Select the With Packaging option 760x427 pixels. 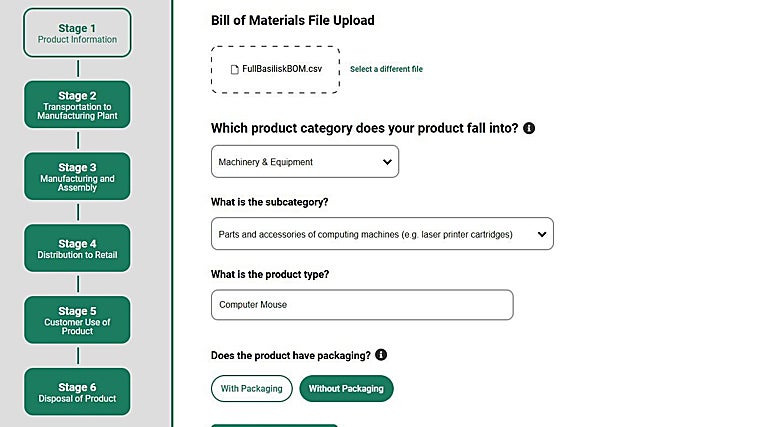tap(251, 388)
